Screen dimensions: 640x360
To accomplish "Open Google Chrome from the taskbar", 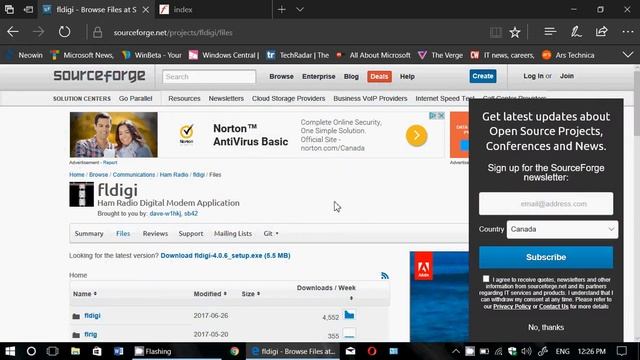I will pyautogui.click(x=234, y=351).
